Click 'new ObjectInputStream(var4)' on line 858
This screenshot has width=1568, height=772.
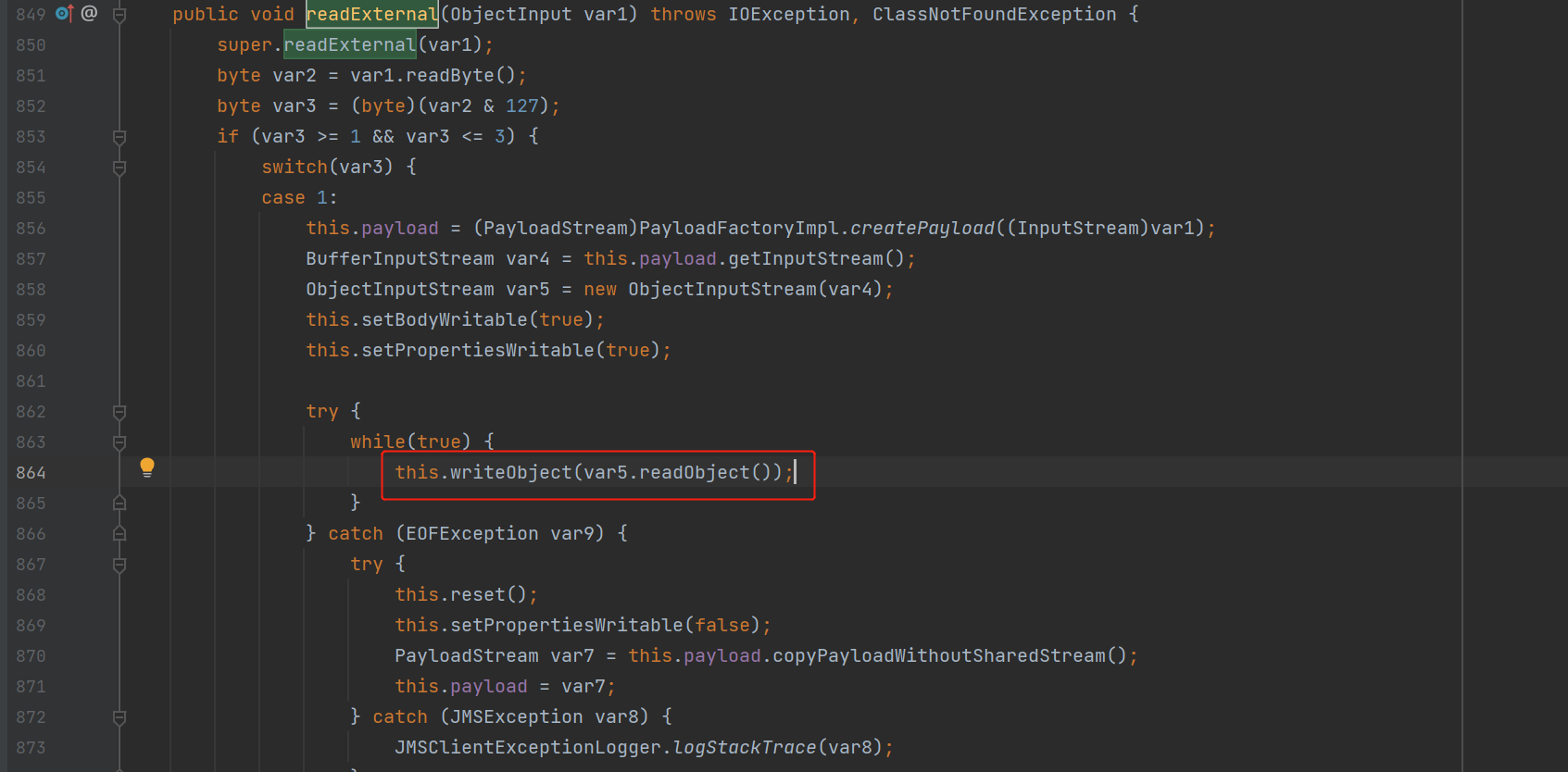click(734, 290)
